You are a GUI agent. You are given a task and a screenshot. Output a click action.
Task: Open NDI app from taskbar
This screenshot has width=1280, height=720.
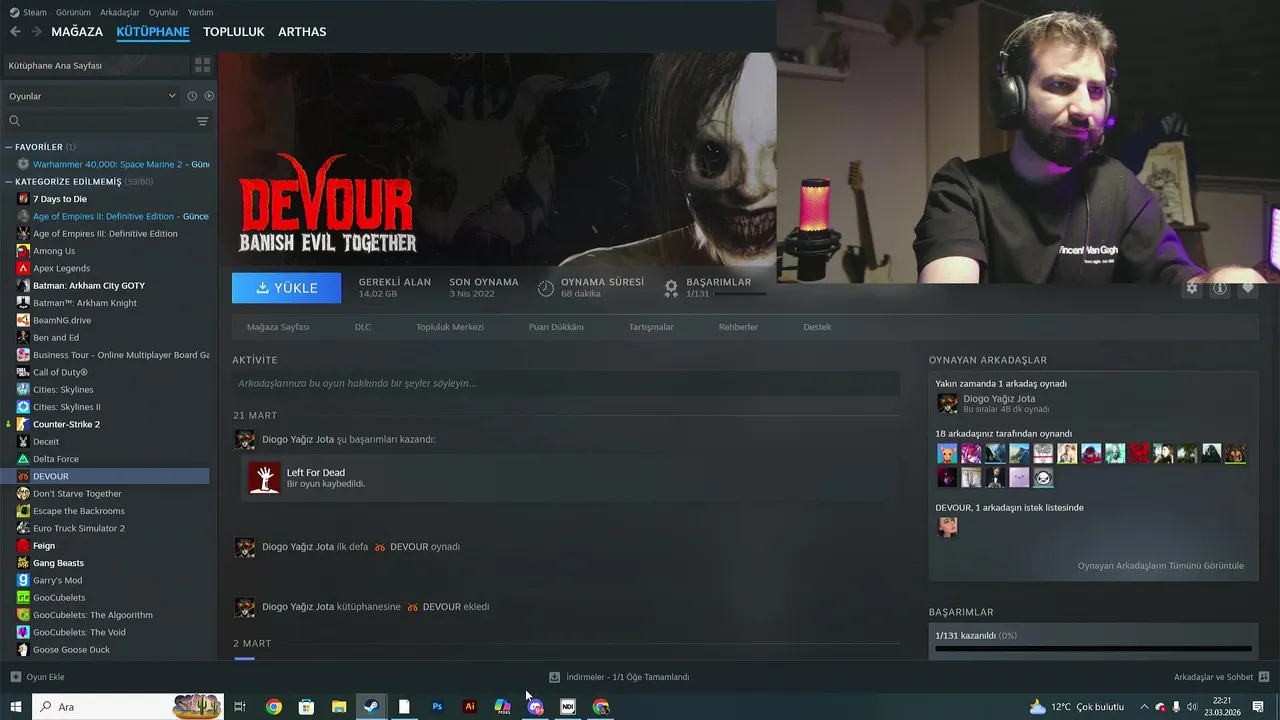(568, 707)
